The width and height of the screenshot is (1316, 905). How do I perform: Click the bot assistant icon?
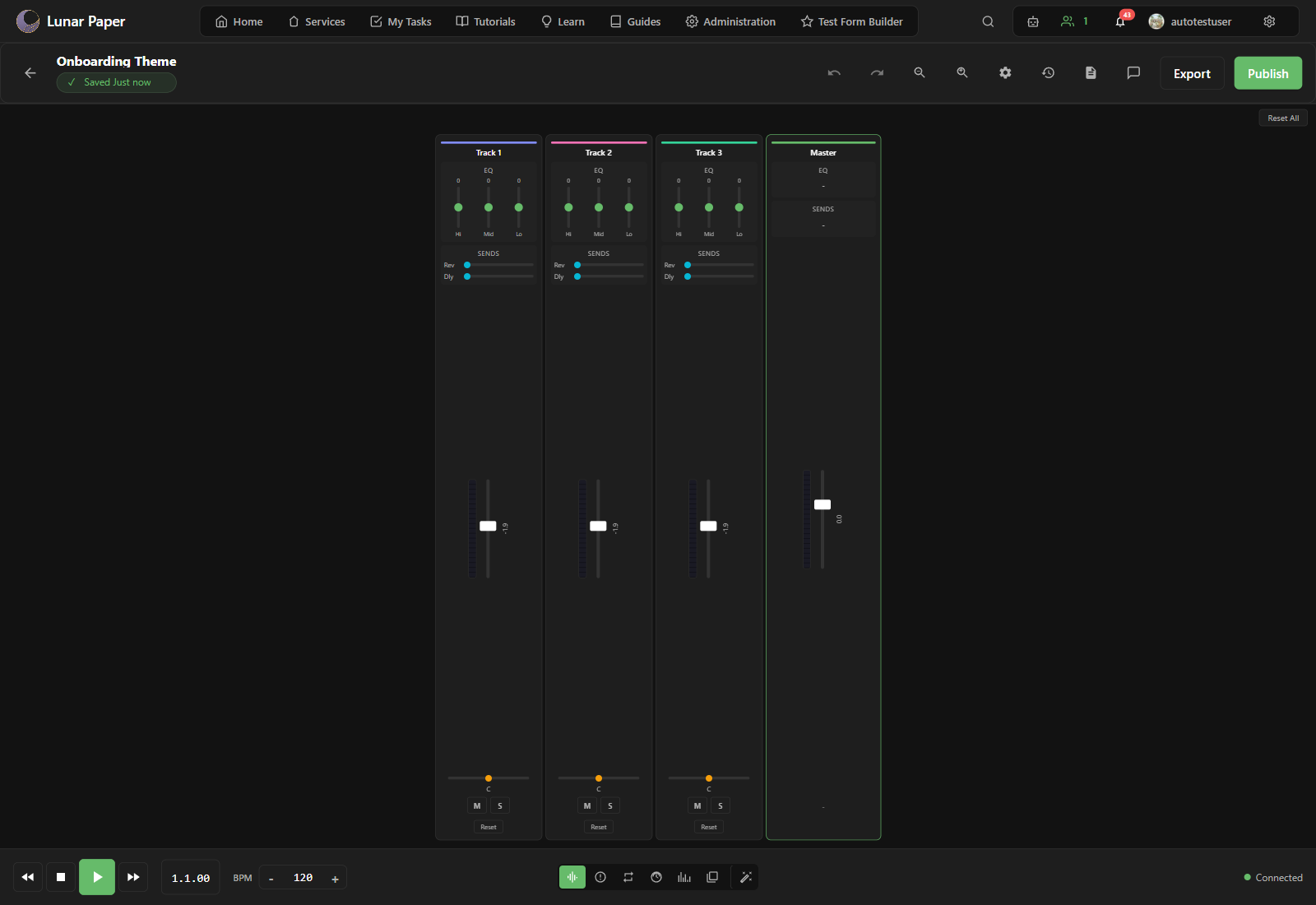click(1033, 21)
